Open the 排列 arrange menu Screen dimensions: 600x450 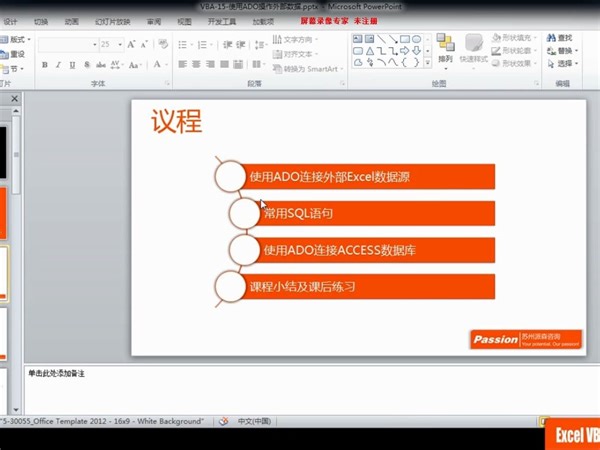pyautogui.click(x=445, y=51)
